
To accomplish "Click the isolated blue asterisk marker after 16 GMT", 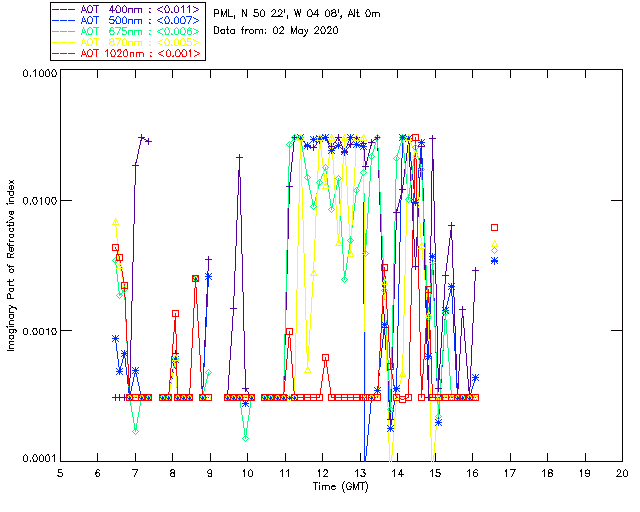I will [494, 261].
